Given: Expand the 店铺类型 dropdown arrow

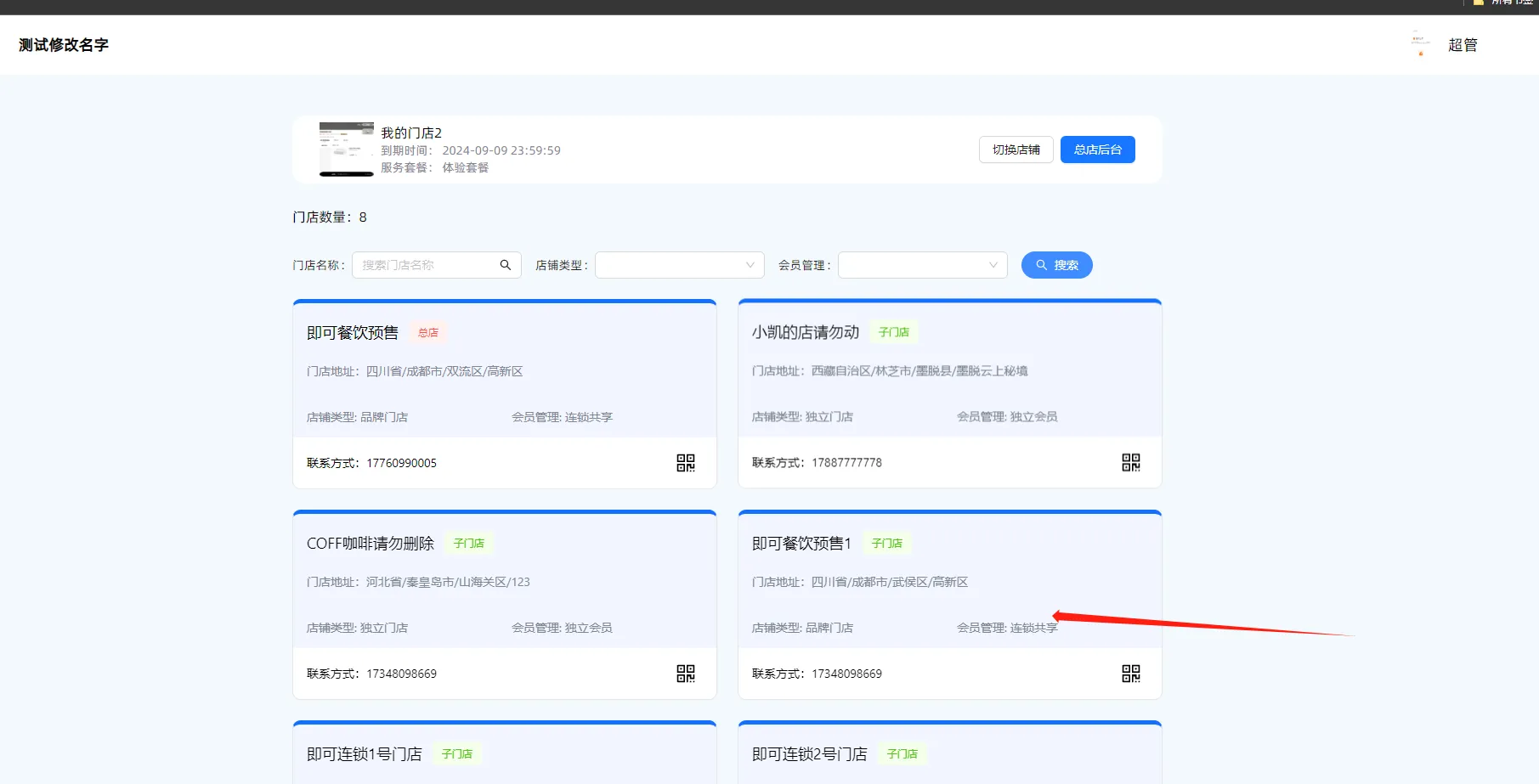Looking at the screenshot, I should point(750,264).
